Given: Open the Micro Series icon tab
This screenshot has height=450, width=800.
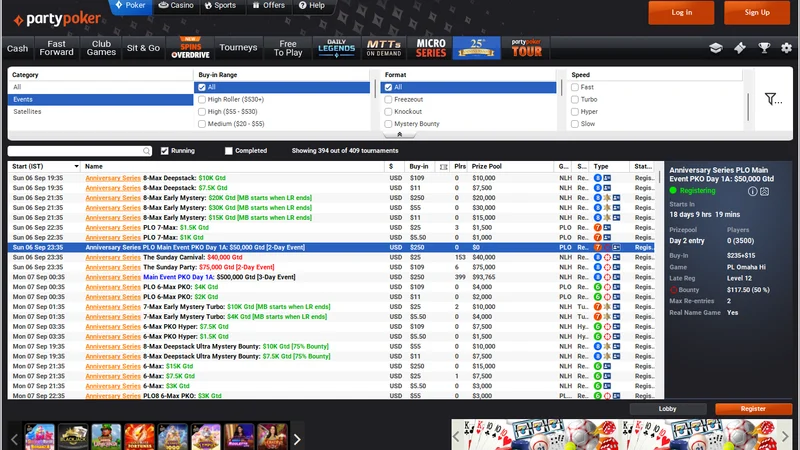Looking at the screenshot, I should click(x=431, y=48).
